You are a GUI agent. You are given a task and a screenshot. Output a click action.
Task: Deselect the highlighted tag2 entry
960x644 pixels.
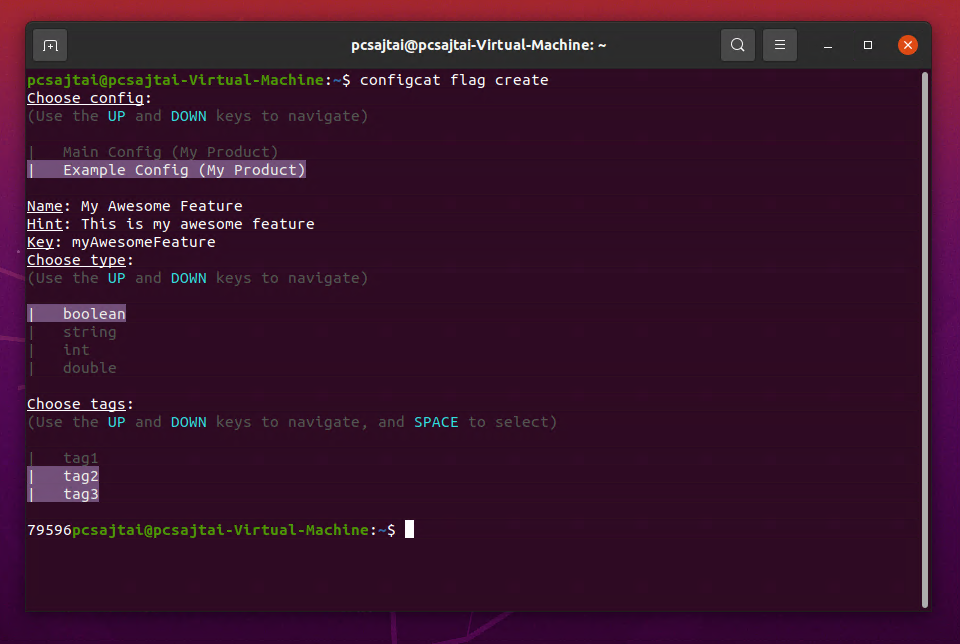[x=80, y=475]
